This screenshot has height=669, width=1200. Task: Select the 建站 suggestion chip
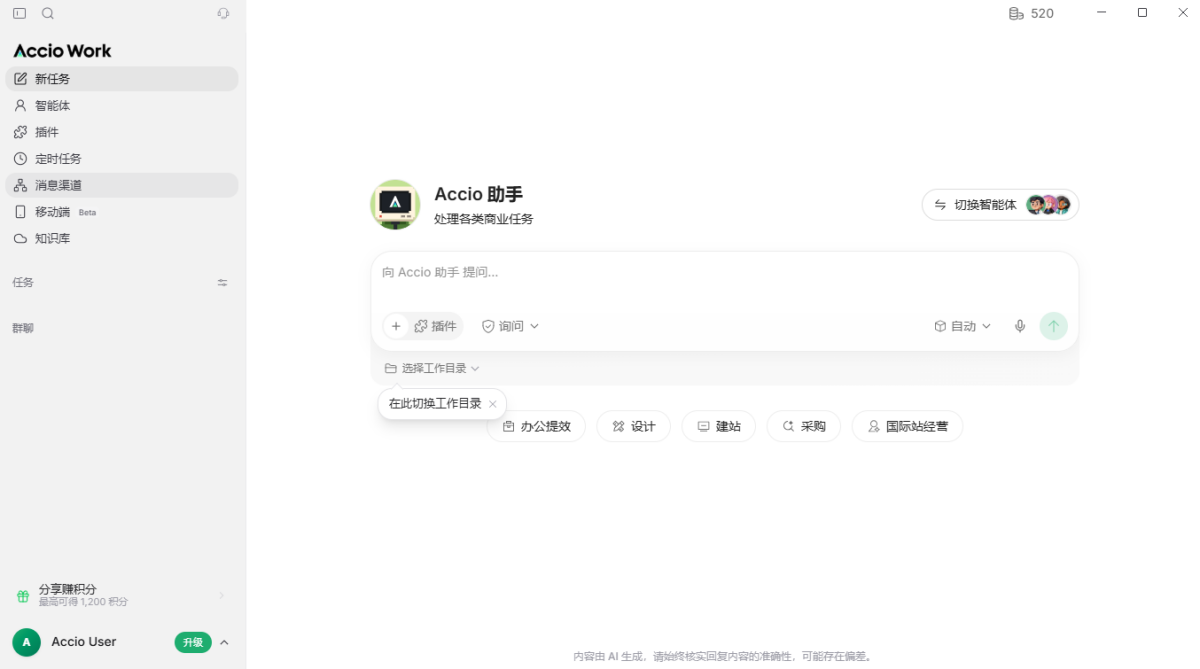[718, 426]
